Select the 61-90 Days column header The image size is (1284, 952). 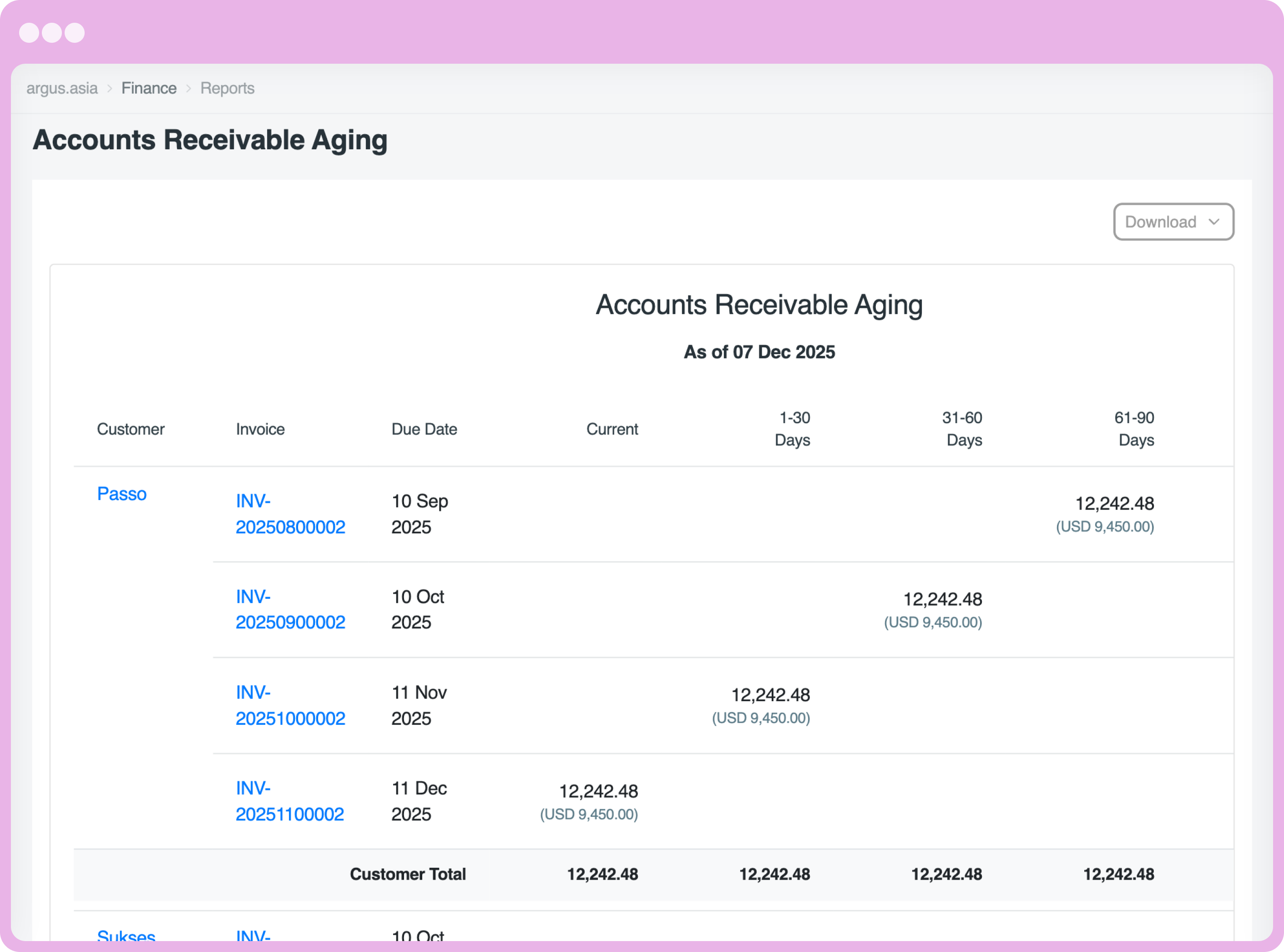pyautogui.click(x=1135, y=429)
